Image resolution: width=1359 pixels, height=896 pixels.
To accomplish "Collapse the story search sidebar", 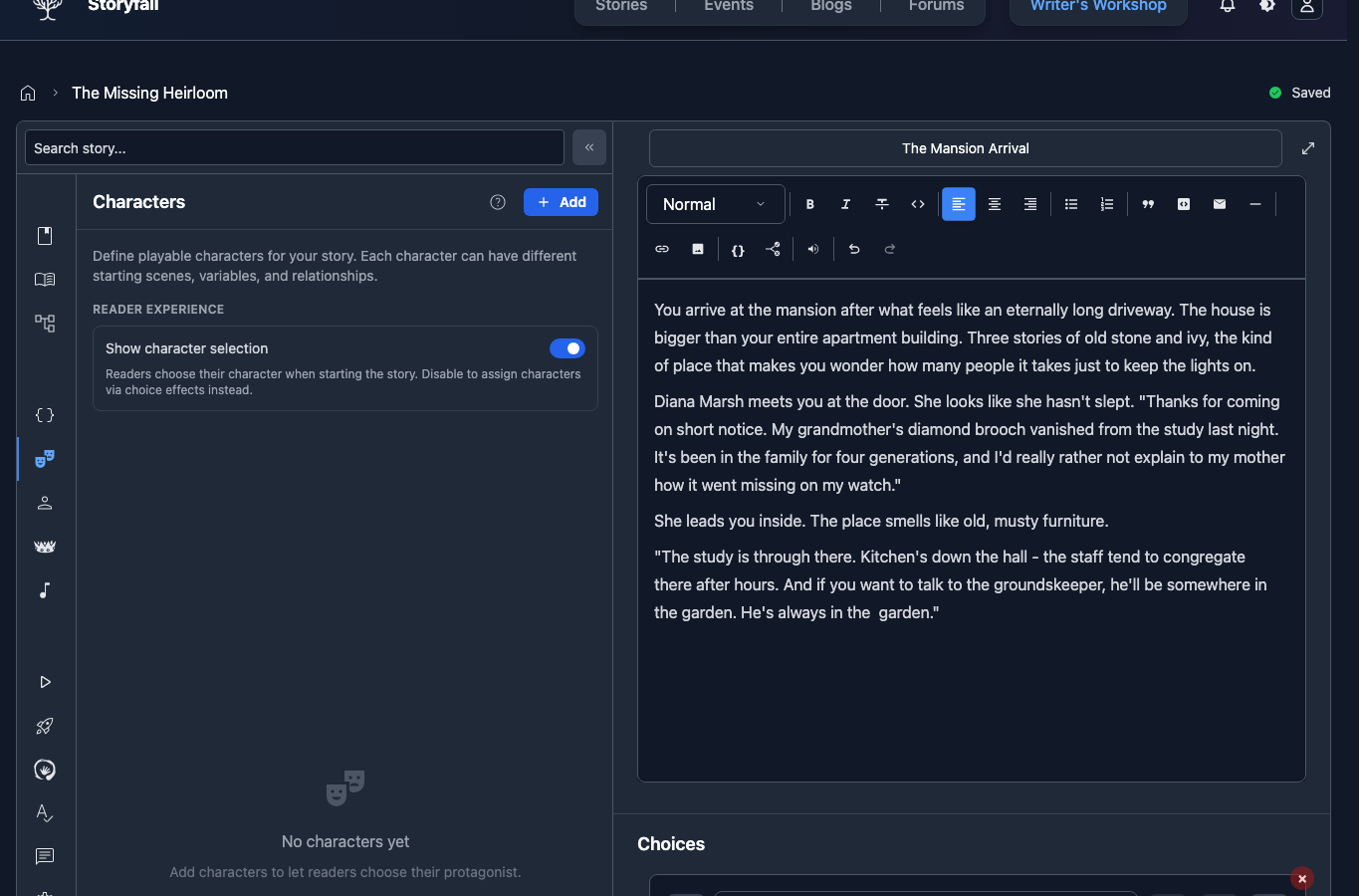I will coord(588,146).
